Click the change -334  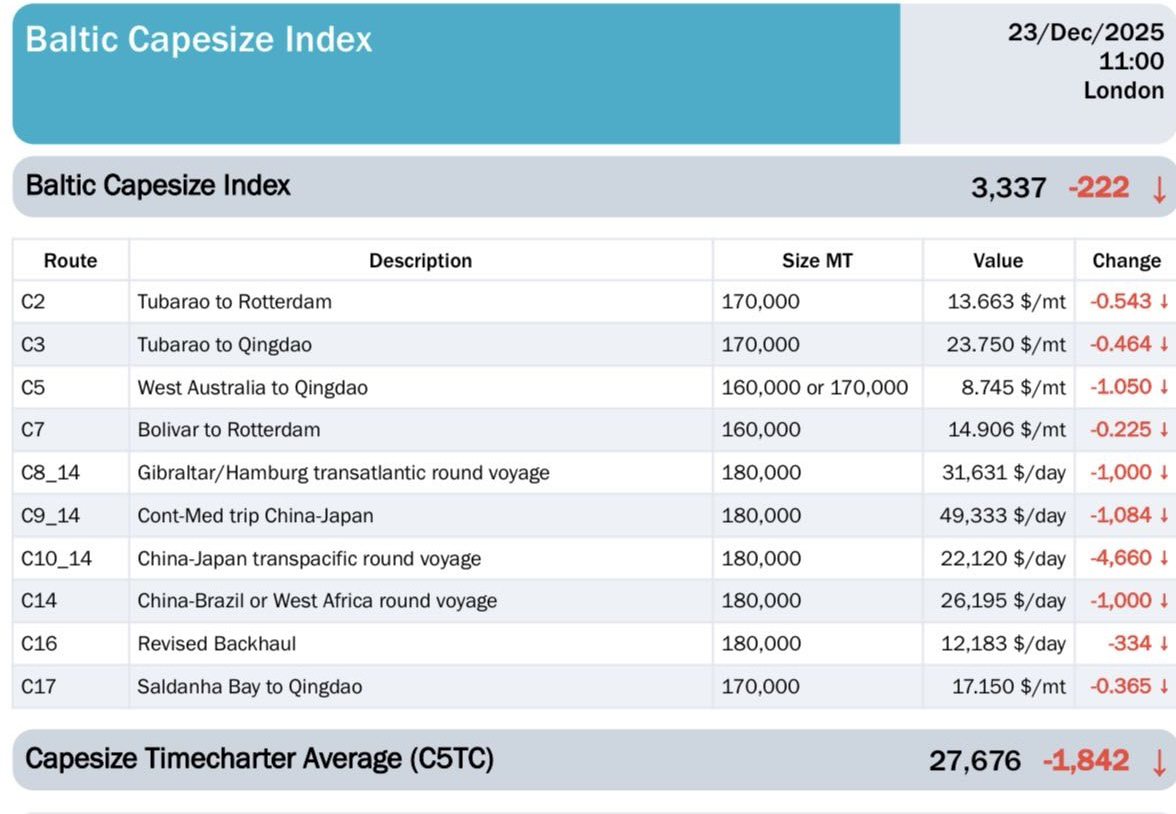click(x=1130, y=644)
